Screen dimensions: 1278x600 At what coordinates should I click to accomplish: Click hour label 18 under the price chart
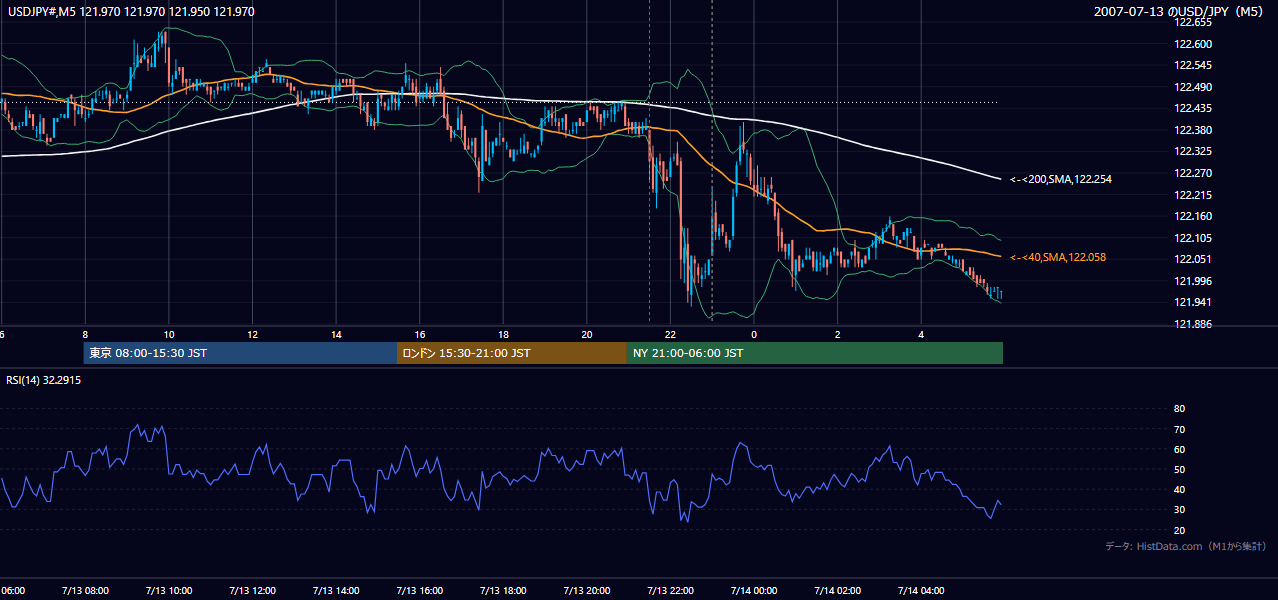coord(503,335)
